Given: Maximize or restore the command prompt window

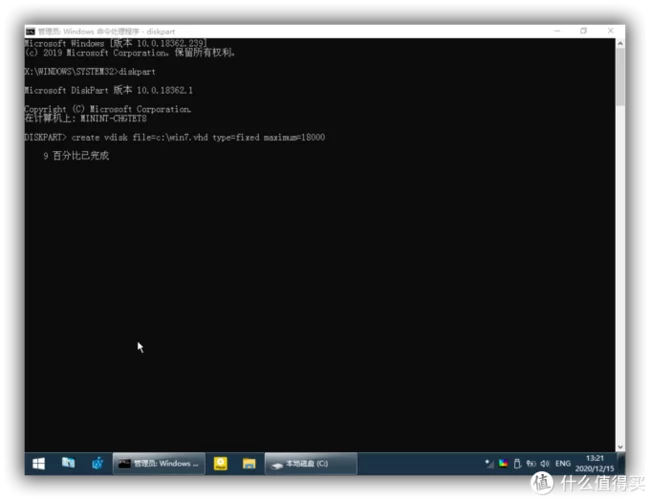Looking at the screenshot, I should (584, 31).
